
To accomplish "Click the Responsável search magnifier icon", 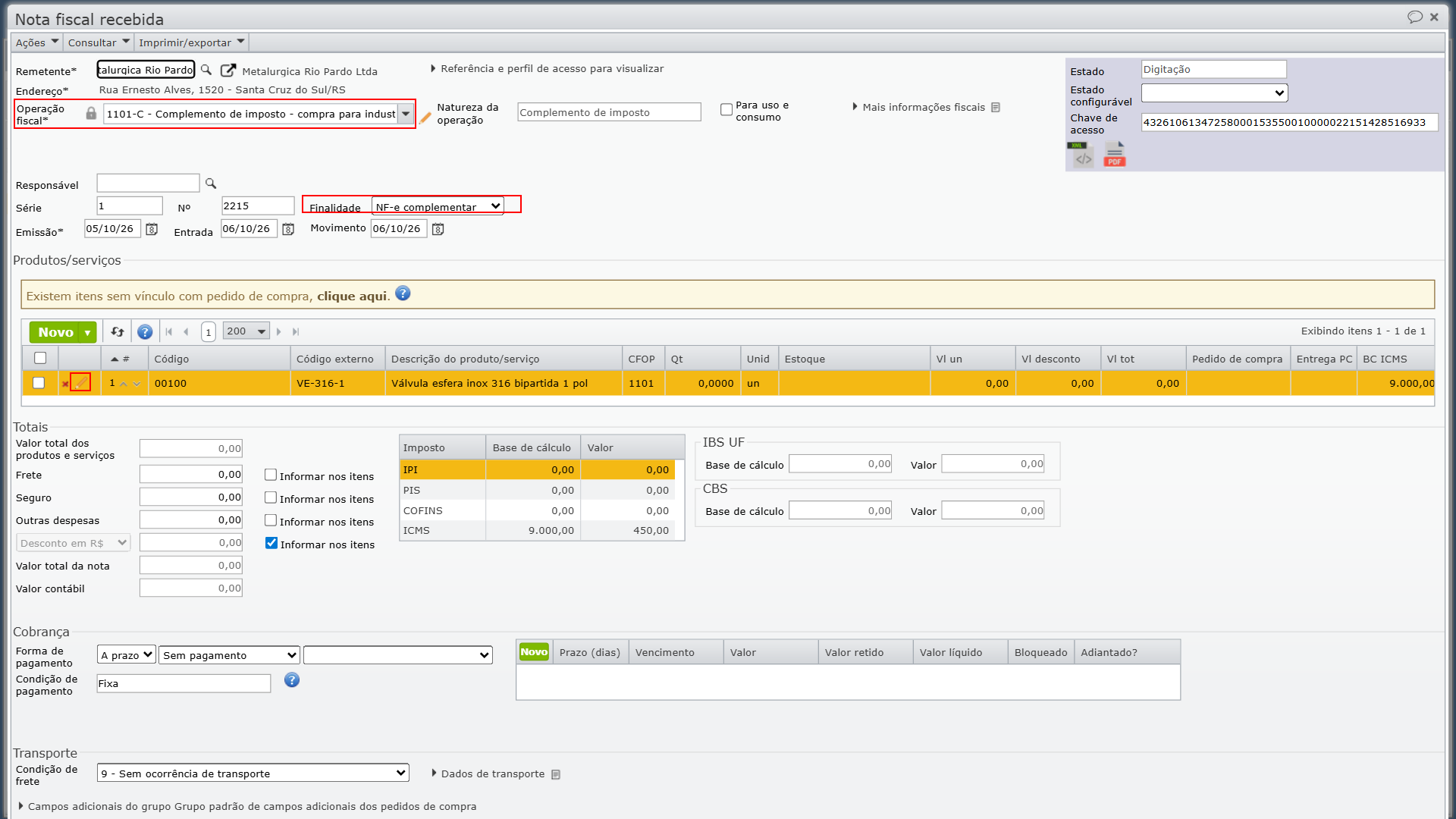I will (211, 184).
